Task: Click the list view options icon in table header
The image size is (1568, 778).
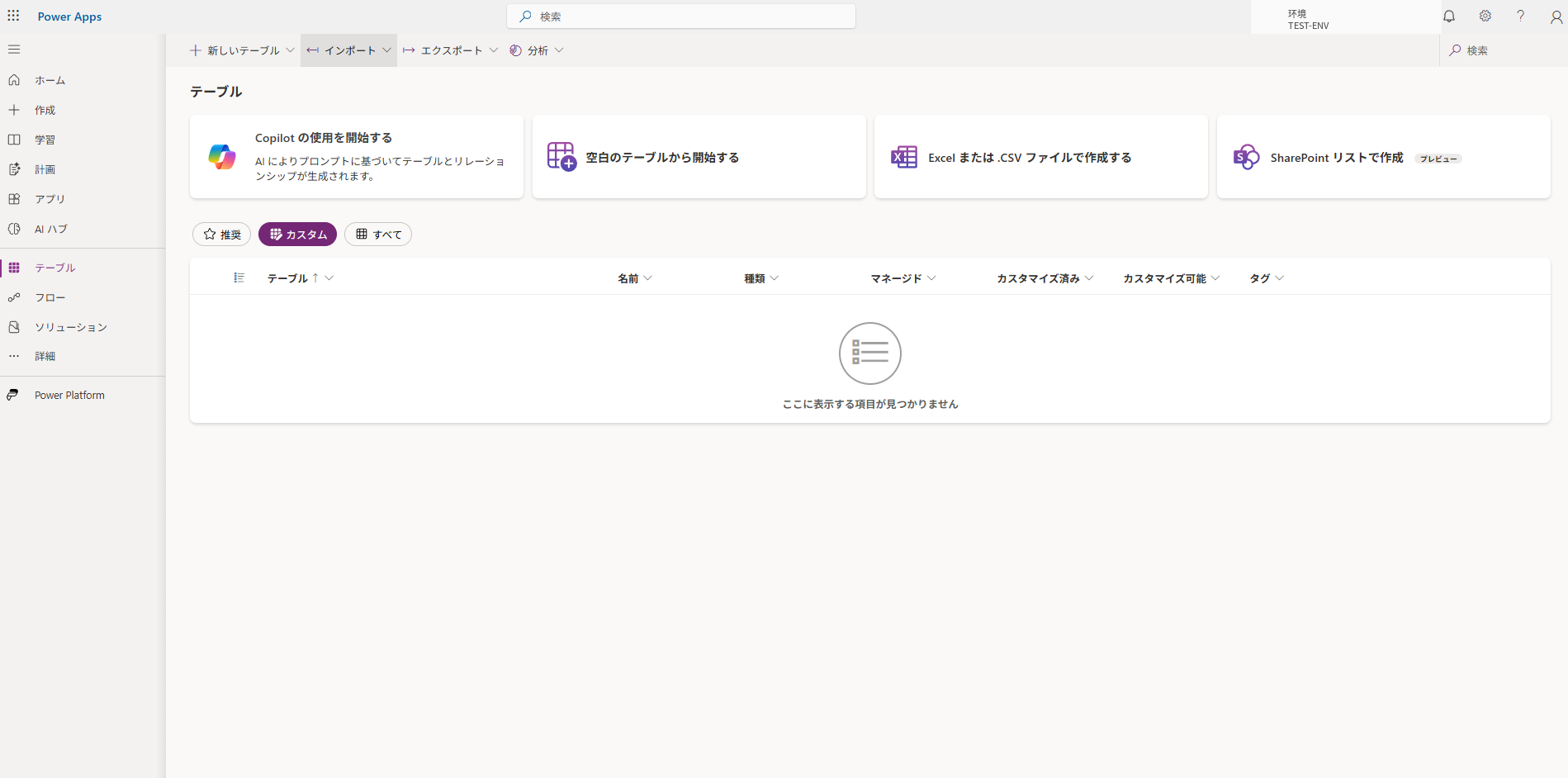Action: tap(239, 278)
